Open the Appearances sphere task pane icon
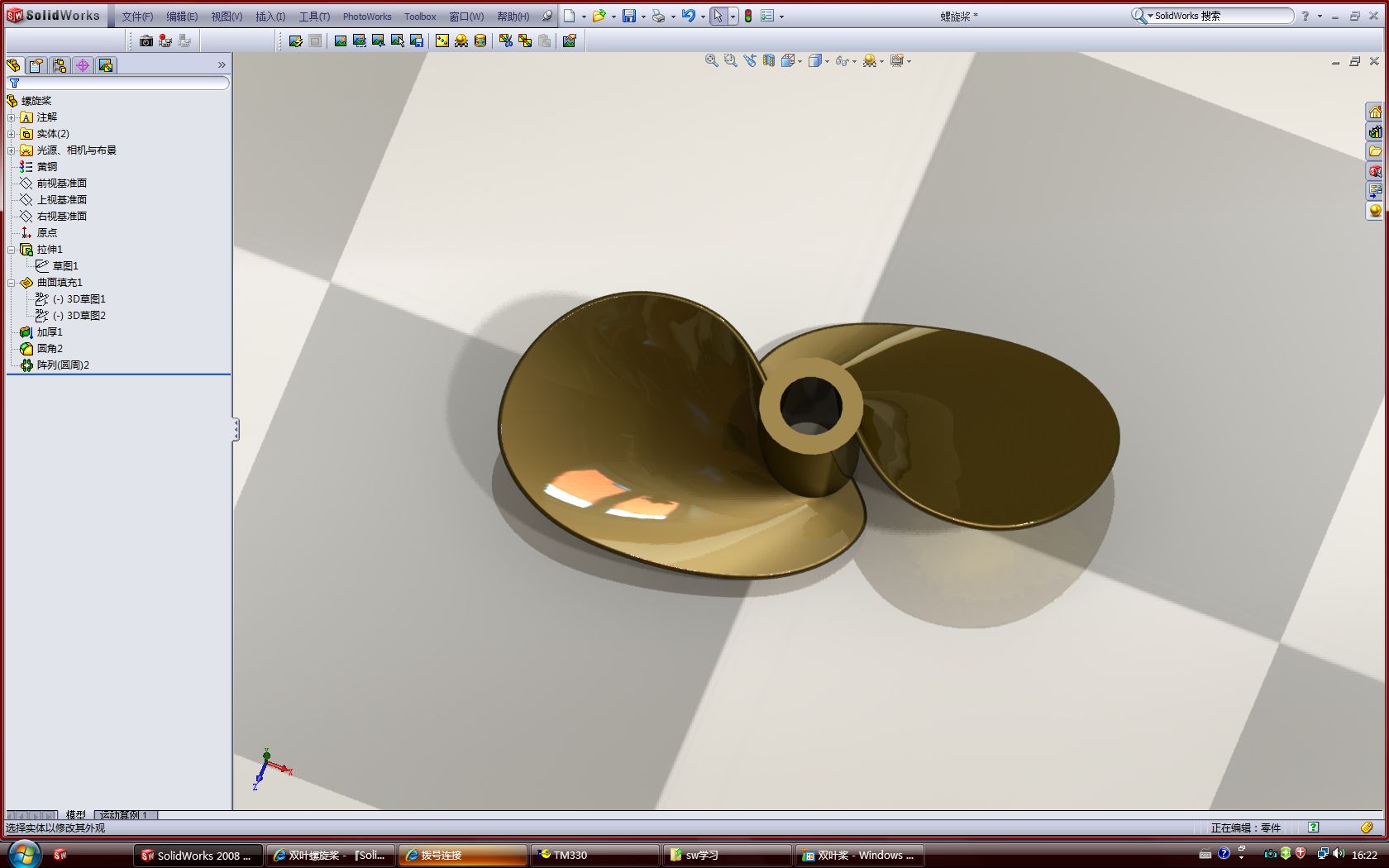Viewport: 1389px width, 868px height. [x=1375, y=211]
